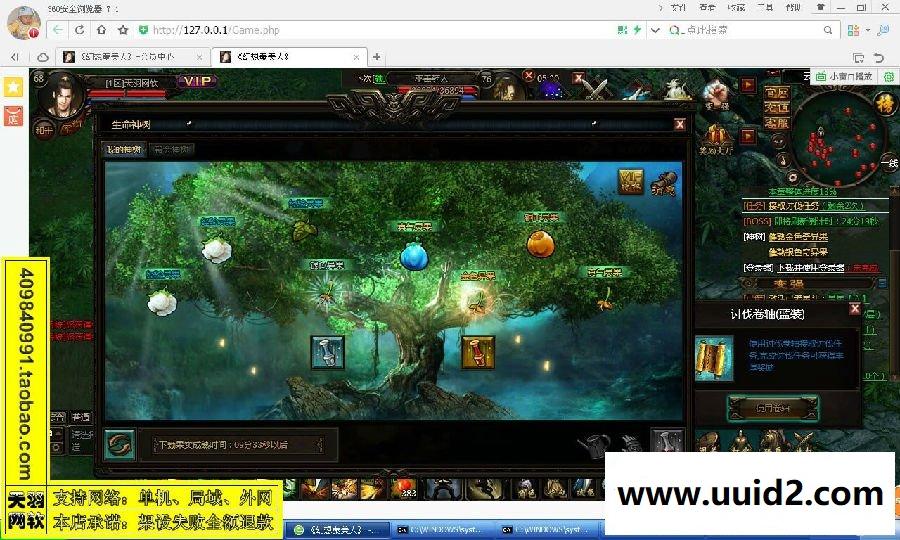Image resolution: width=900 pixels, height=540 pixels.
Task: Click the watering can icon
Action: (x=594, y=445)
